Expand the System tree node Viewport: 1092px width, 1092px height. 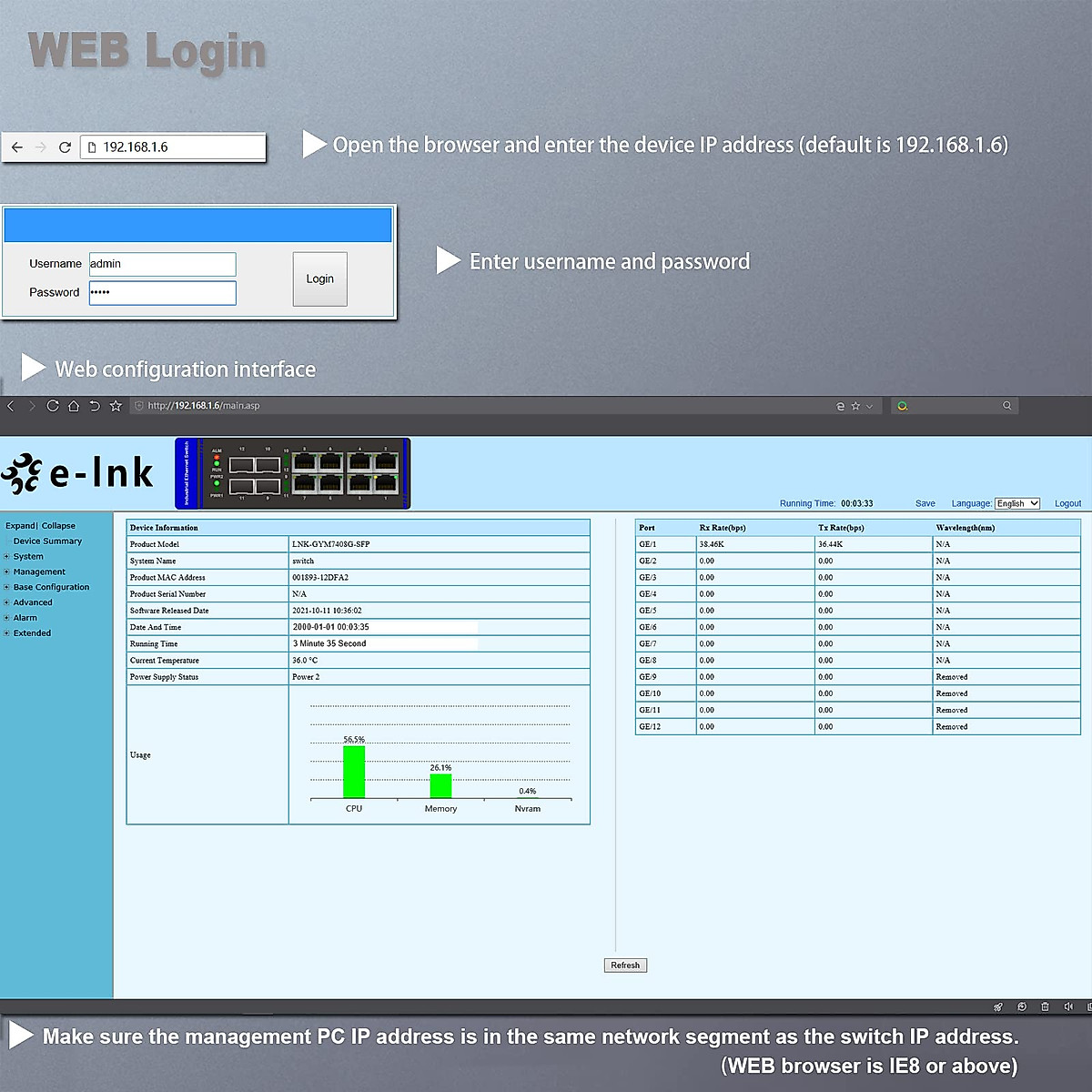pyautogui.click(x=7, y=557)
